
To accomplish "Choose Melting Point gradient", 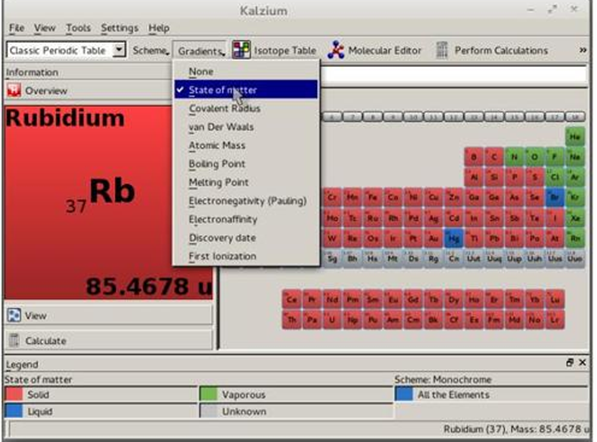I will pos(246,182).
